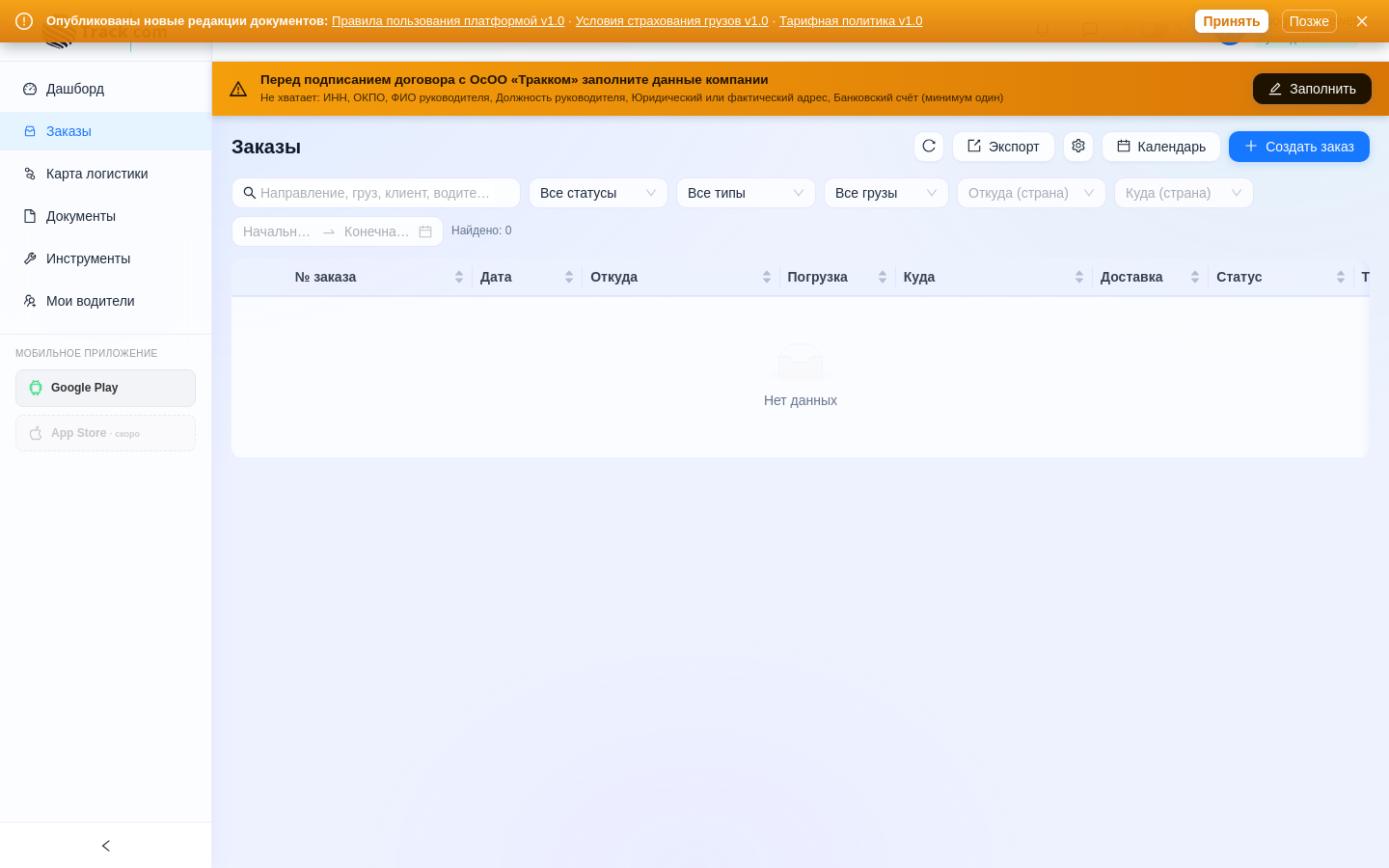
Task: Click the start date input field
Action: (x=278, y=231)
